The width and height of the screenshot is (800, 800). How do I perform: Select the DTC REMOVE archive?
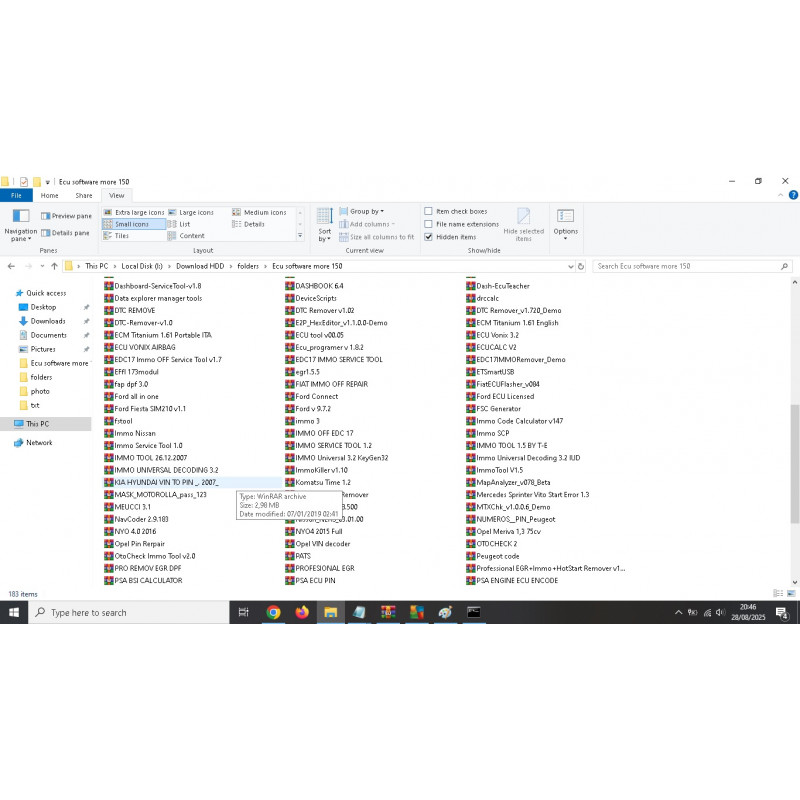point(130,310)
